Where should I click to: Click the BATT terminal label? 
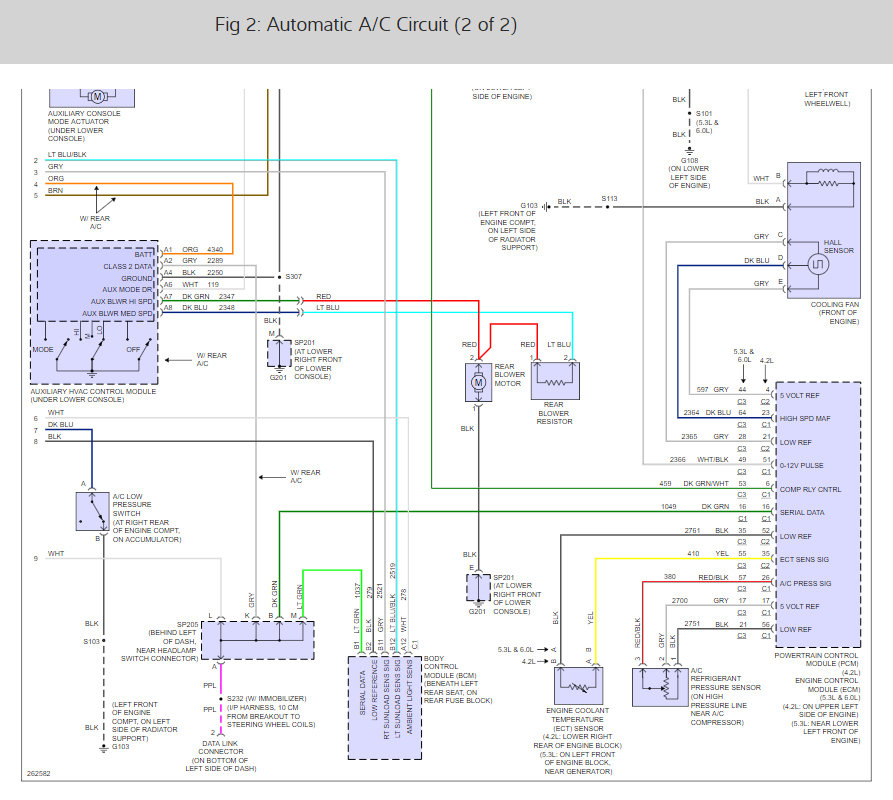144,255
